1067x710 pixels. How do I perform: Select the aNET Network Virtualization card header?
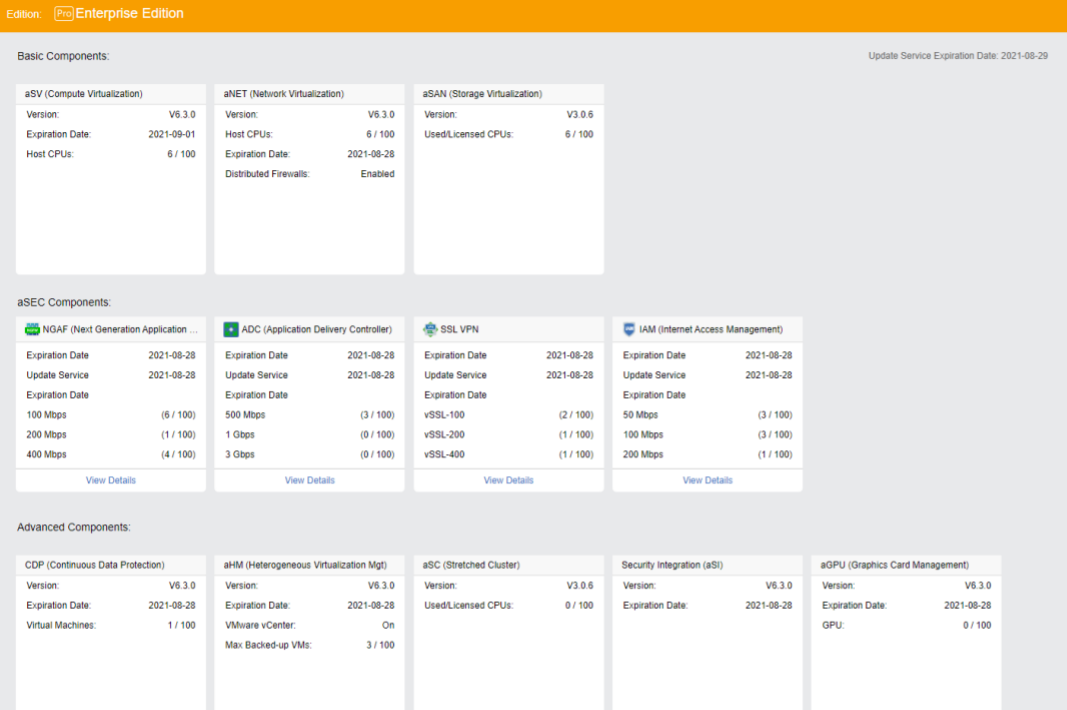coord(284,94)
